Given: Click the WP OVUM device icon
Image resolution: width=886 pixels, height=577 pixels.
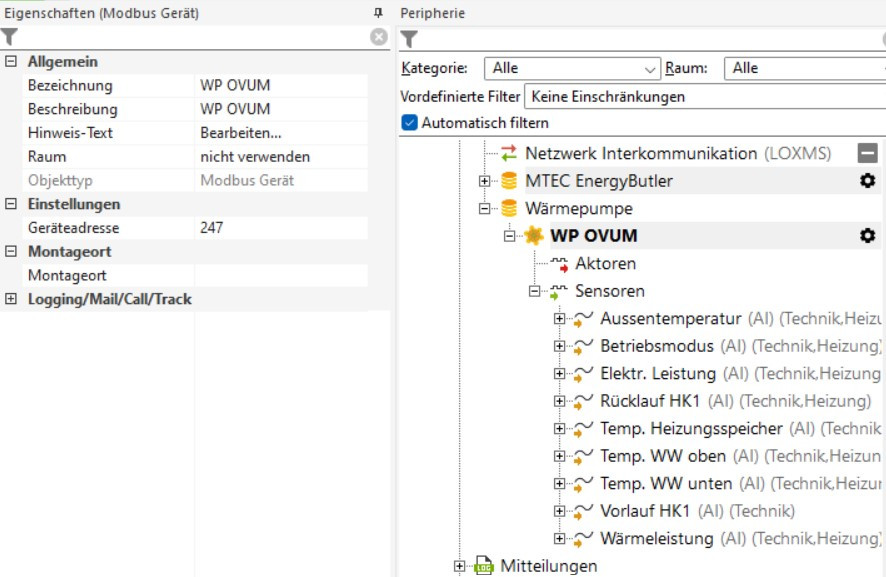Looking at the screenshot, I should coord(534,236).
